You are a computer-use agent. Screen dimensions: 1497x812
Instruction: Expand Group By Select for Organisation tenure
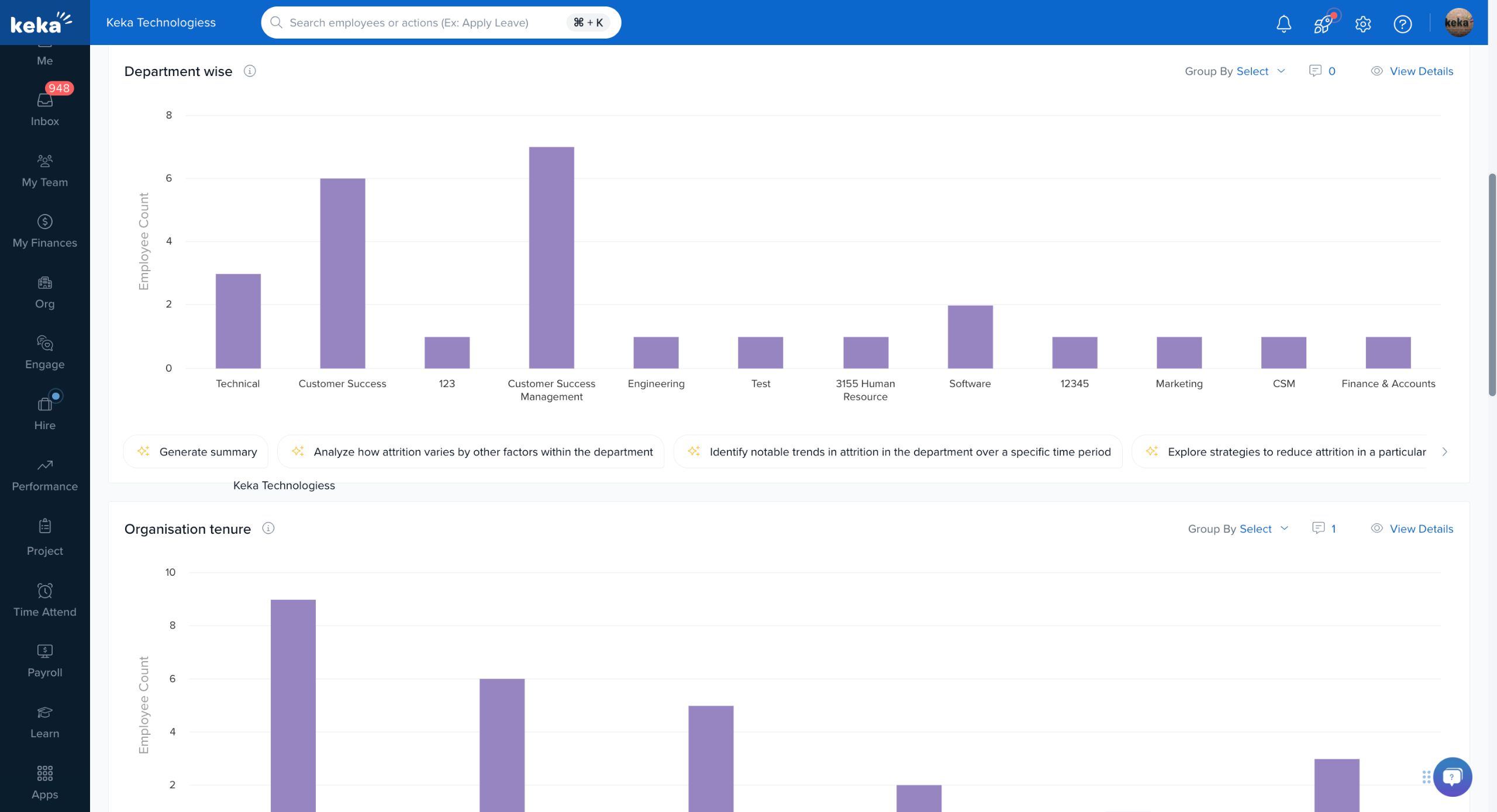1238,528
